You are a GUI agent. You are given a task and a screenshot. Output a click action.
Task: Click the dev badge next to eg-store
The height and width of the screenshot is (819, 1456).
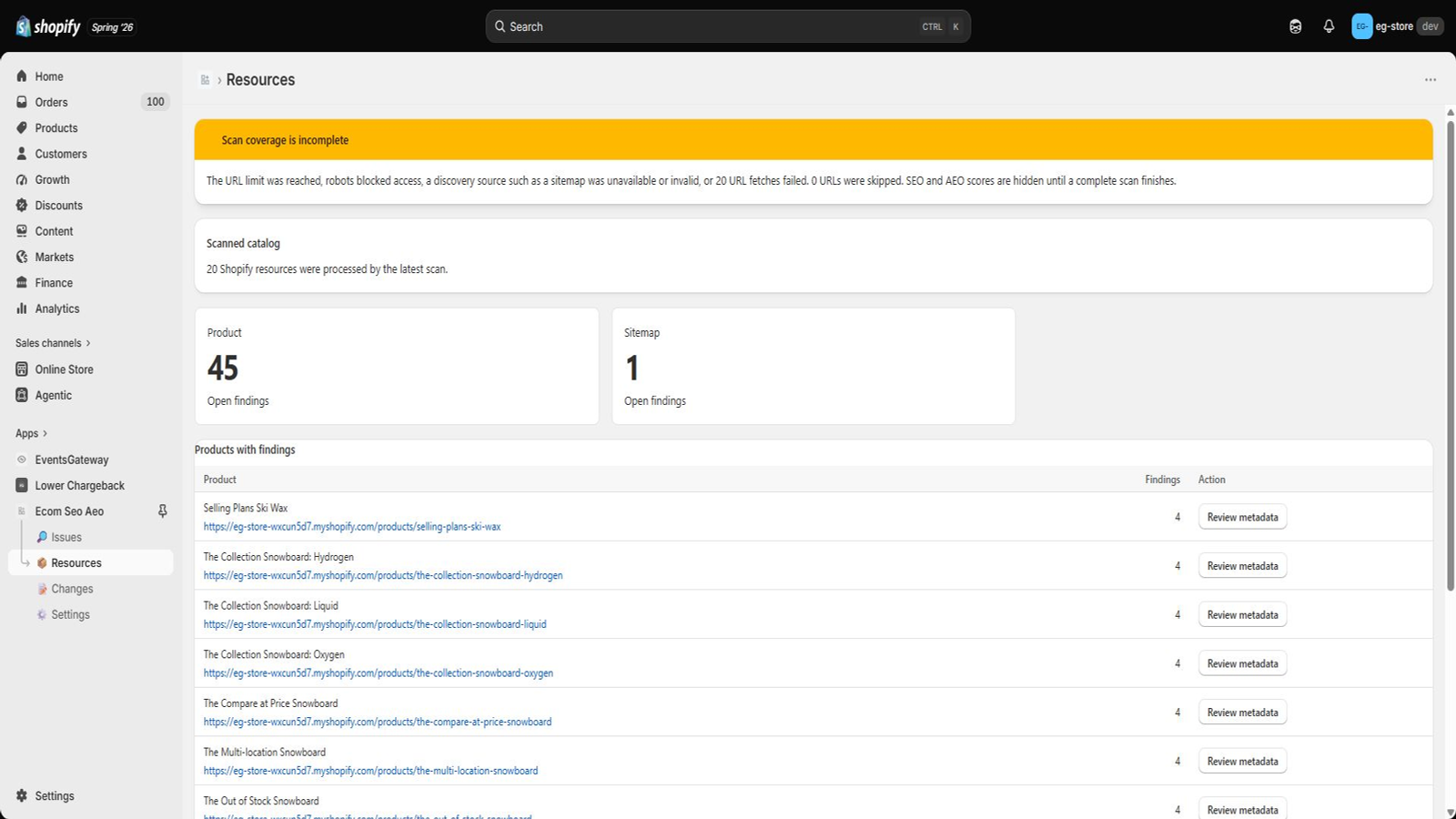coord(1431,26)
